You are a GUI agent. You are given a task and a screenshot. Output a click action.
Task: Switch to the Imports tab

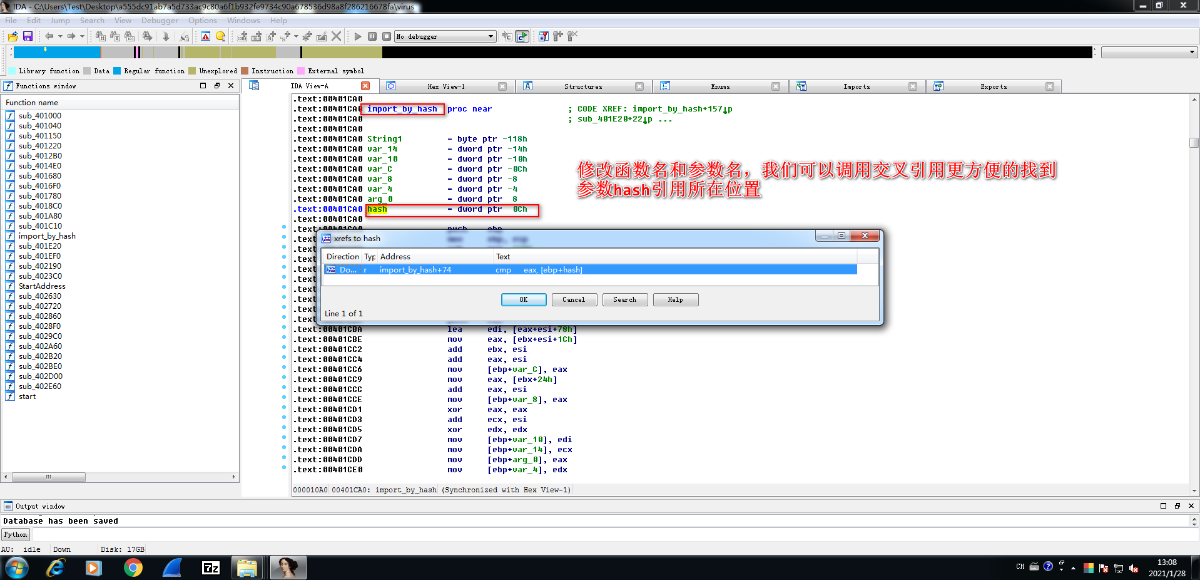(856, 87)
